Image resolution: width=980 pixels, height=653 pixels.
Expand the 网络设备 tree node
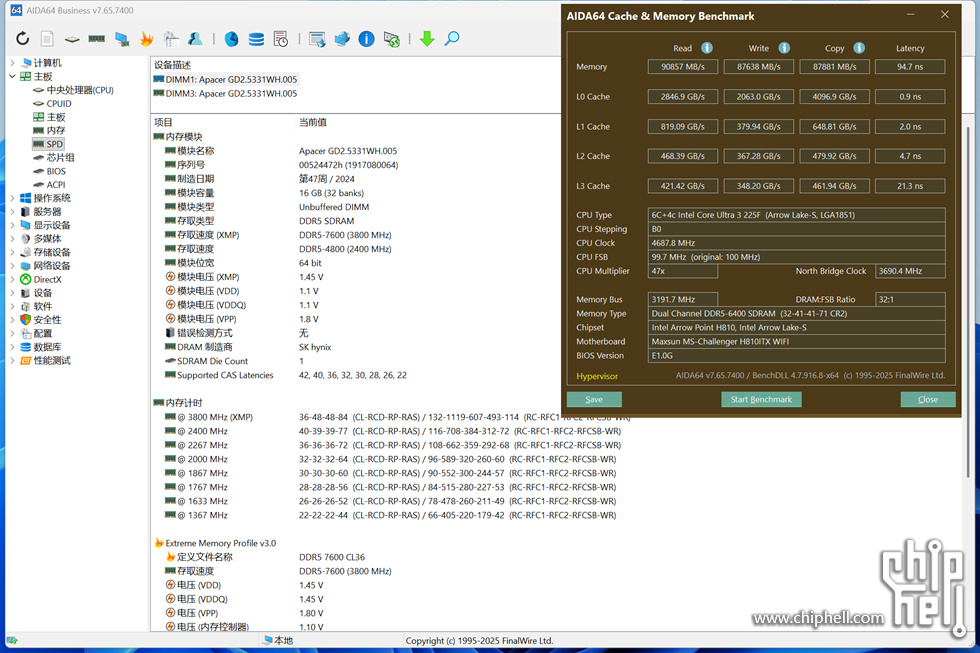(x=12, y=266)
